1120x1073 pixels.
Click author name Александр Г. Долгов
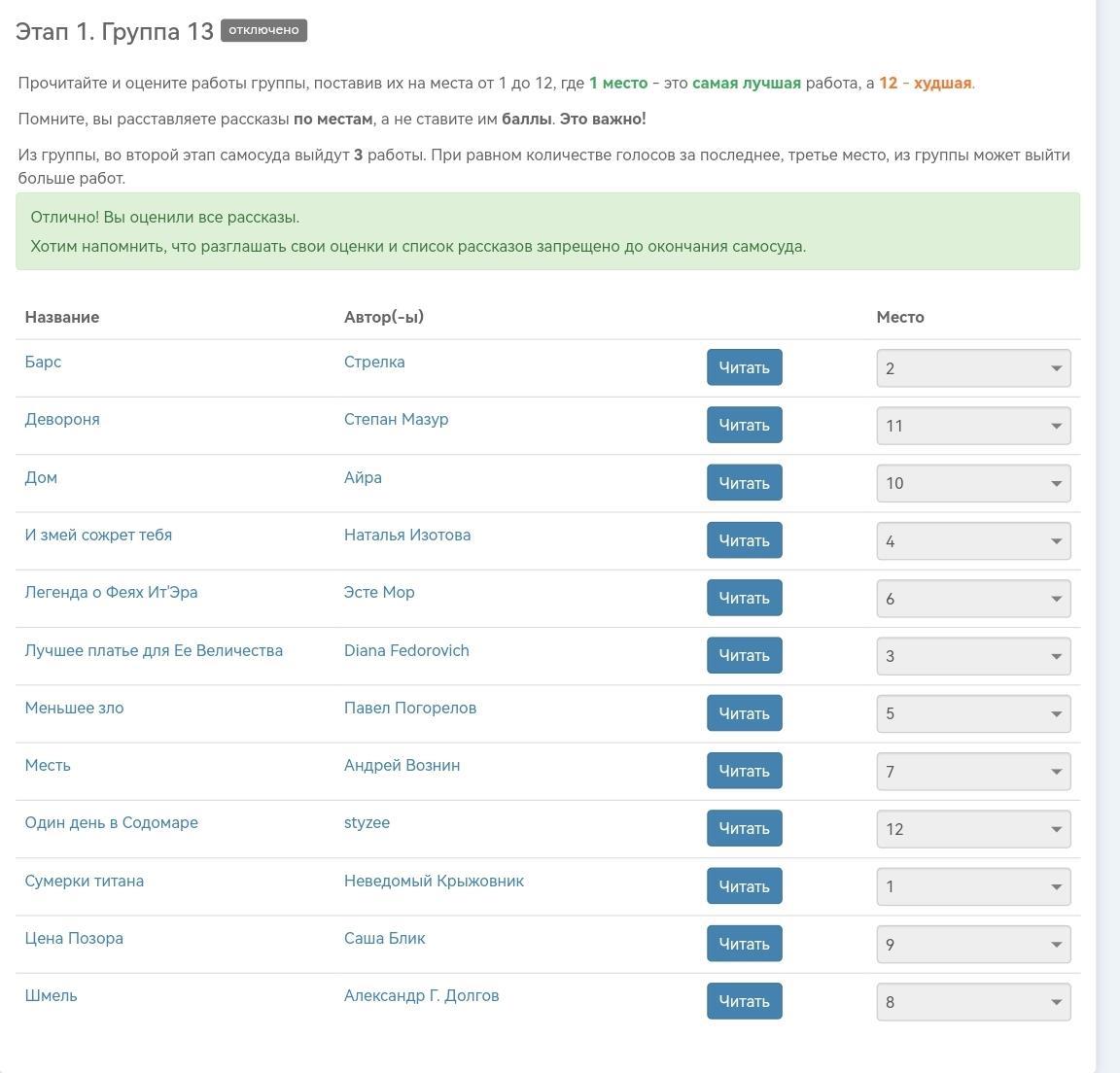421,995
